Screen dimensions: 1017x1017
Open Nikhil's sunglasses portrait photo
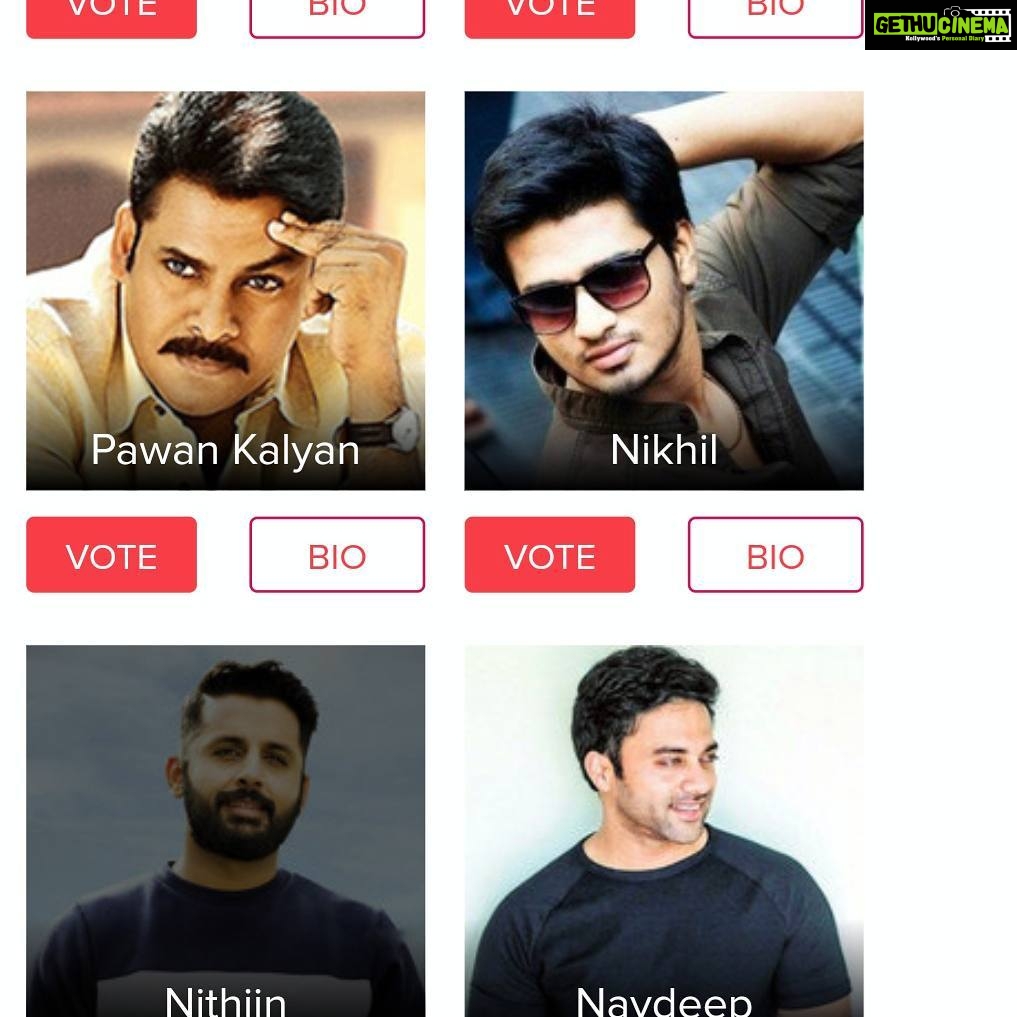(x=664, y=291)
